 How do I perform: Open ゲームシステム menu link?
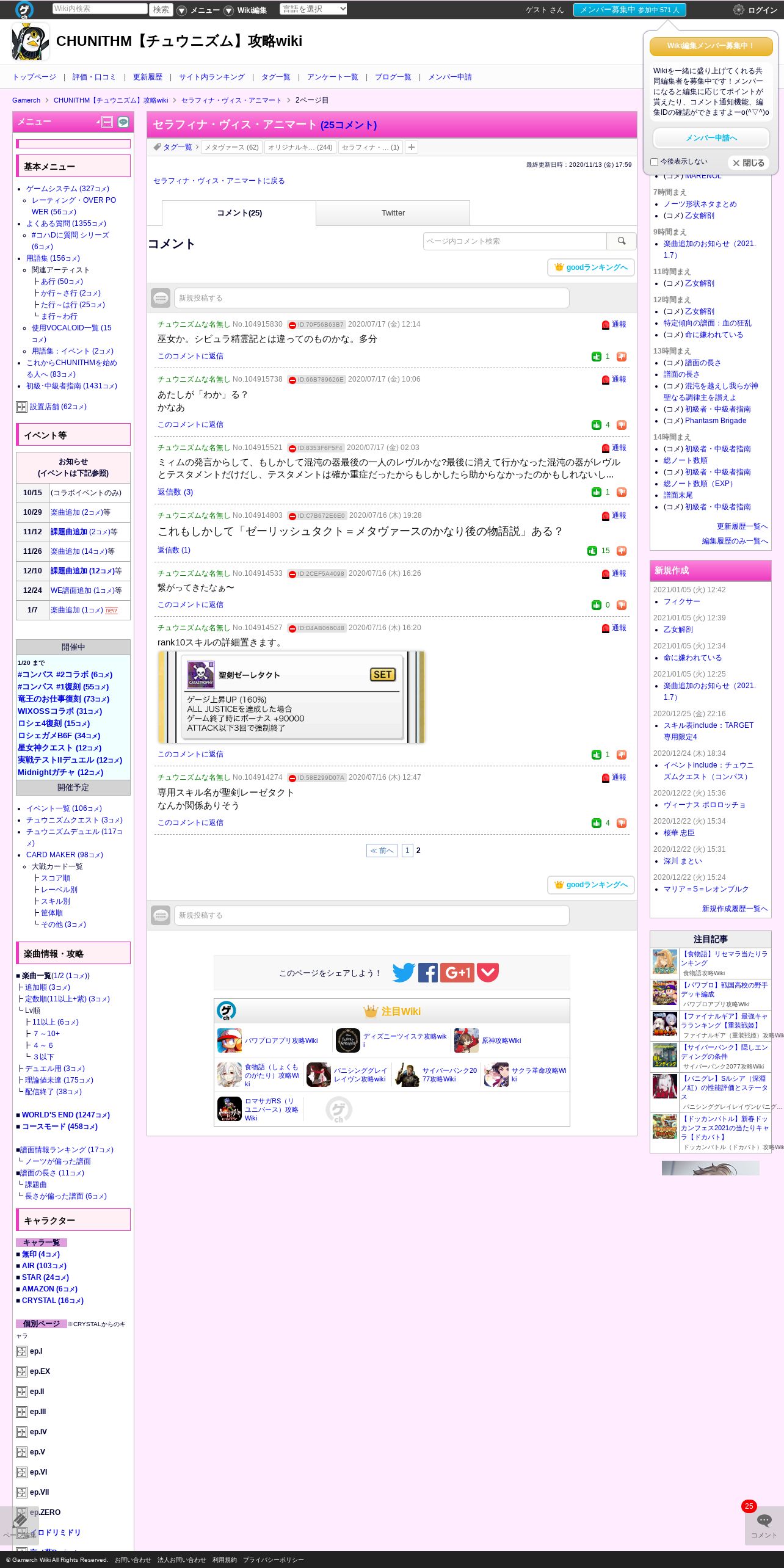pyautogui.click(x=68, y=189)
